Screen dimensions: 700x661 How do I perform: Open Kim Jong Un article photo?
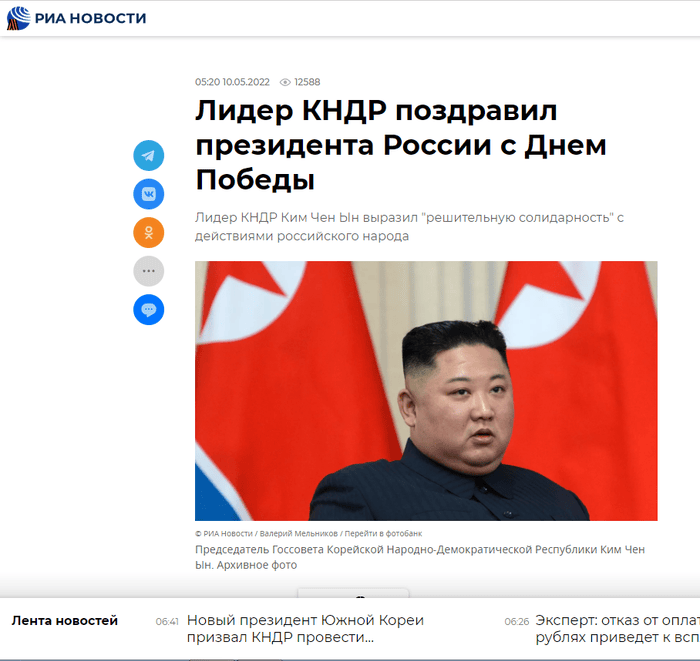[426, 391]
